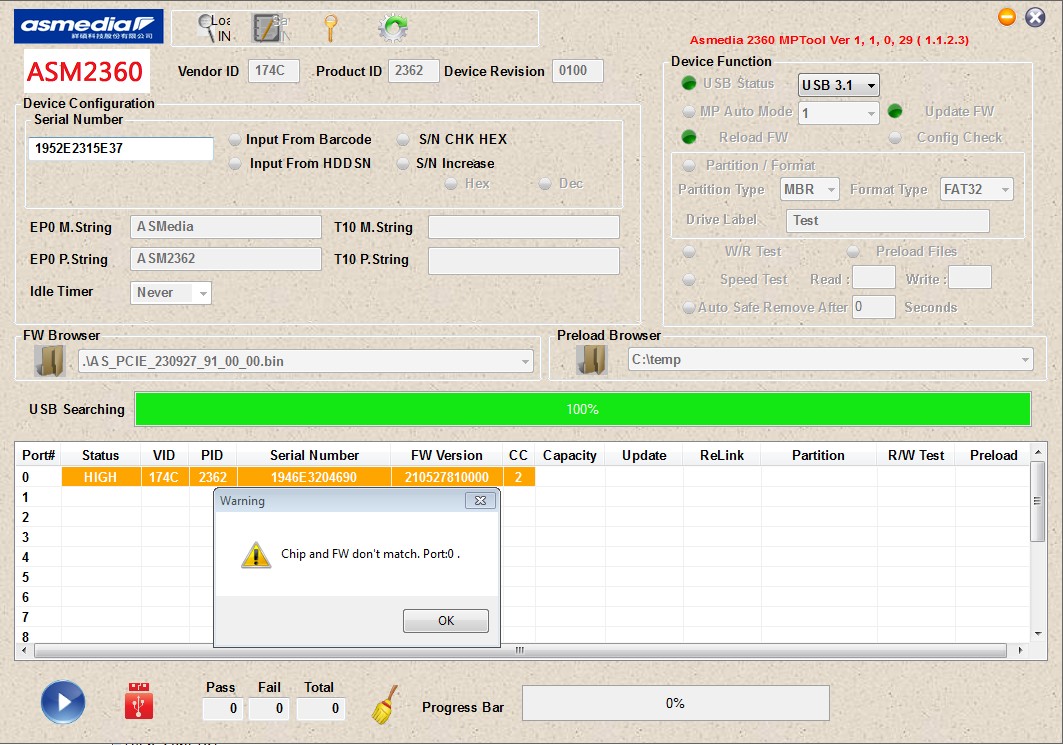Click the Status column header

[x=100, y=456]
